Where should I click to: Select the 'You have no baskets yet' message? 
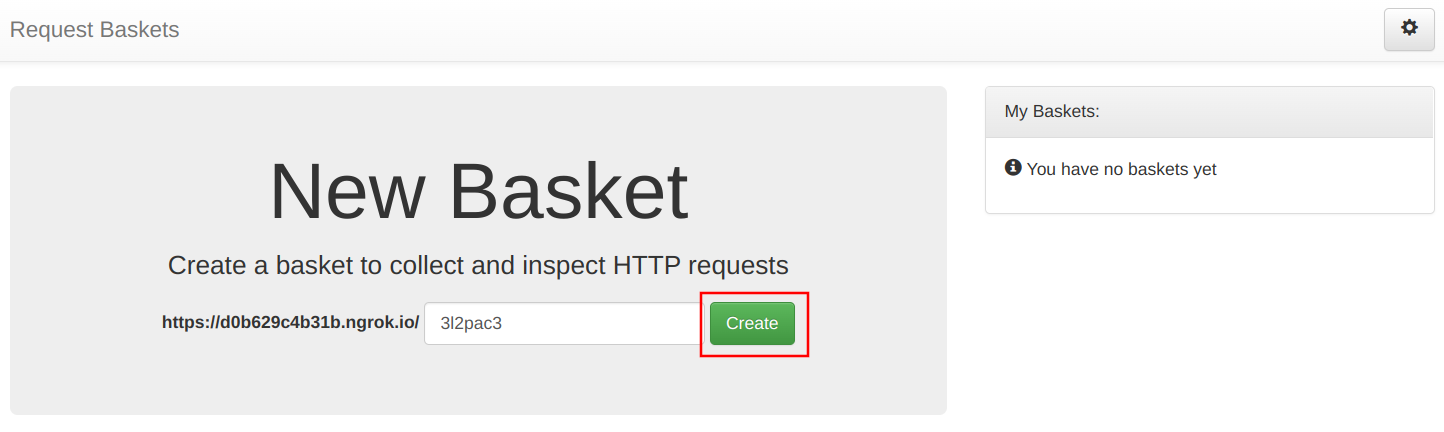click(1121, 170)
